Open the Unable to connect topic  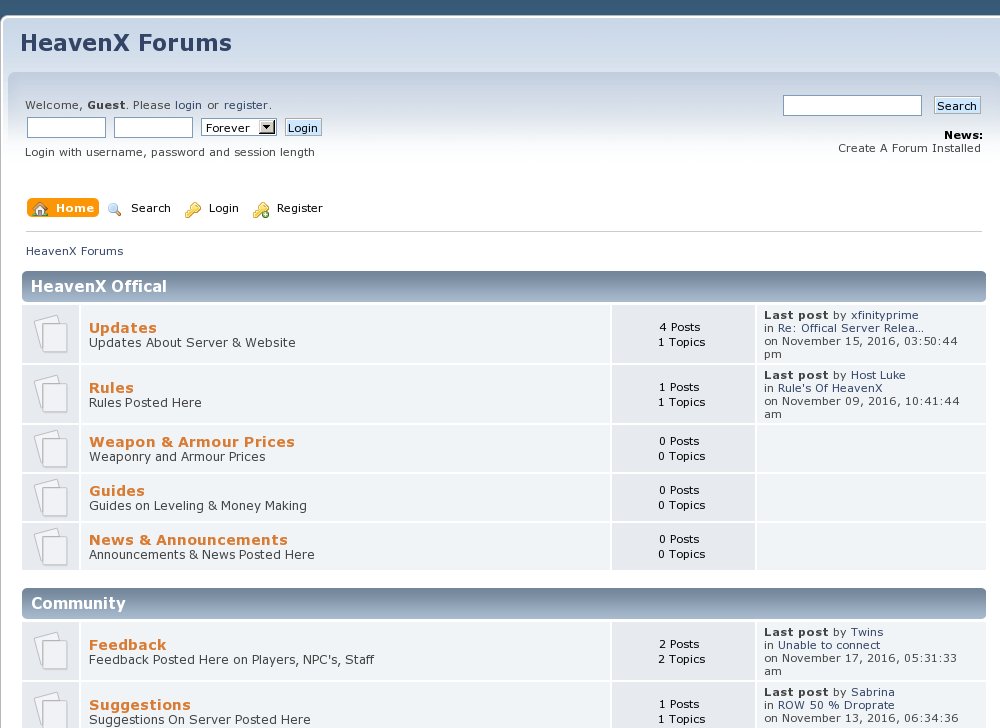(x=829, y=645)
